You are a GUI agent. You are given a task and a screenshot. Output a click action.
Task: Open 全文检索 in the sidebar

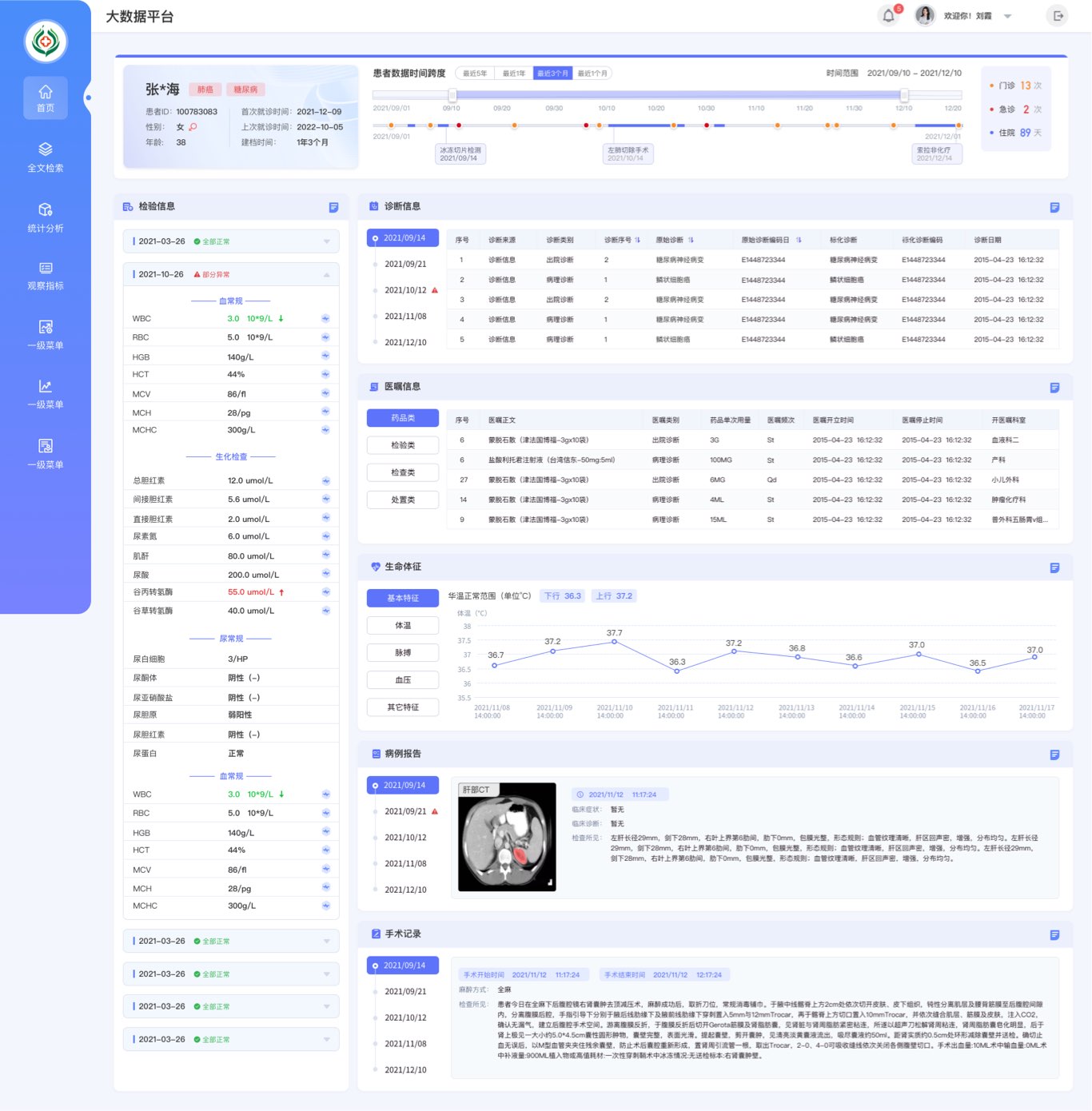click(x=46, y=157)
